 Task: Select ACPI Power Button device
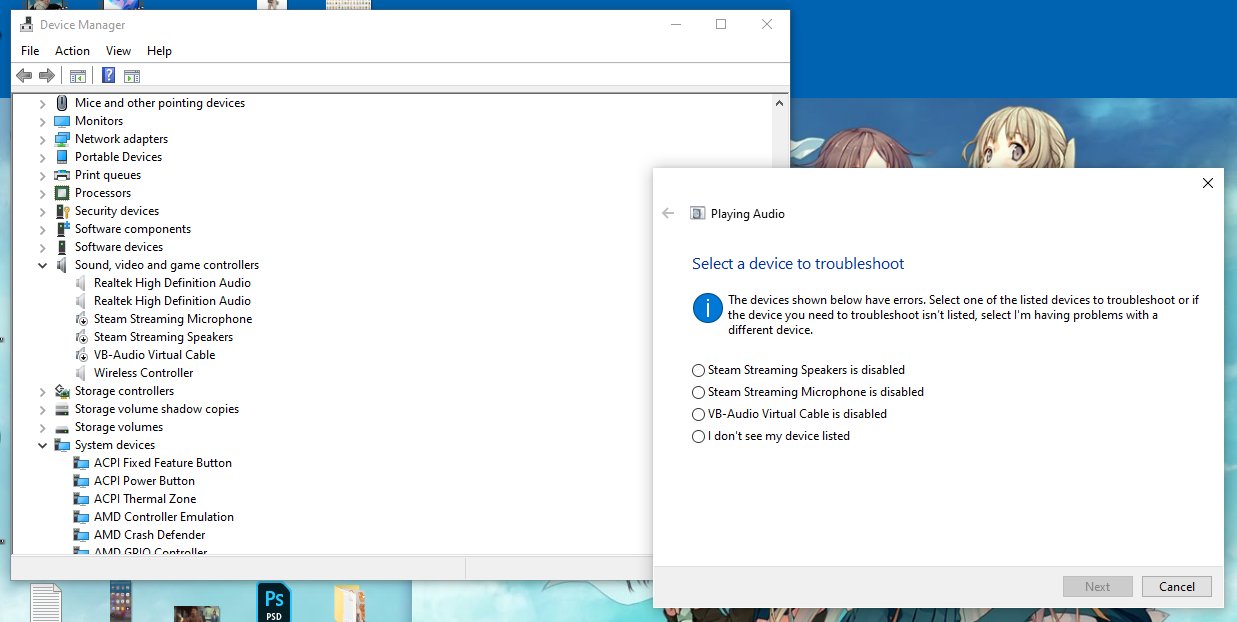pos(144,481)
